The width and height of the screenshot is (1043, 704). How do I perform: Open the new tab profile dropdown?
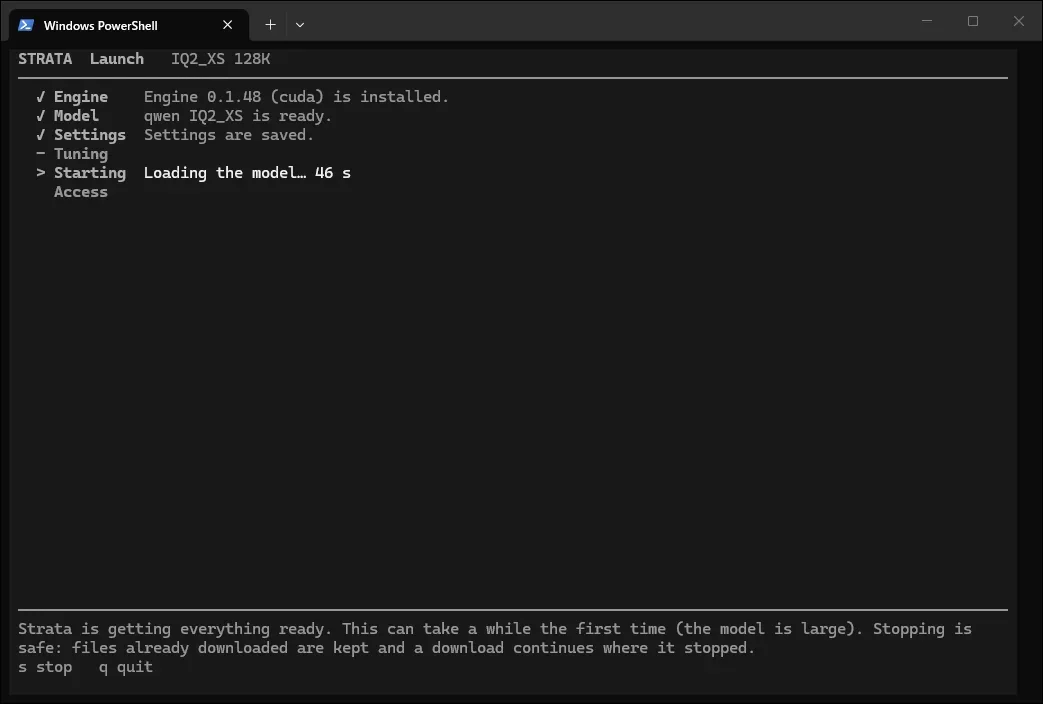point(300,25)
